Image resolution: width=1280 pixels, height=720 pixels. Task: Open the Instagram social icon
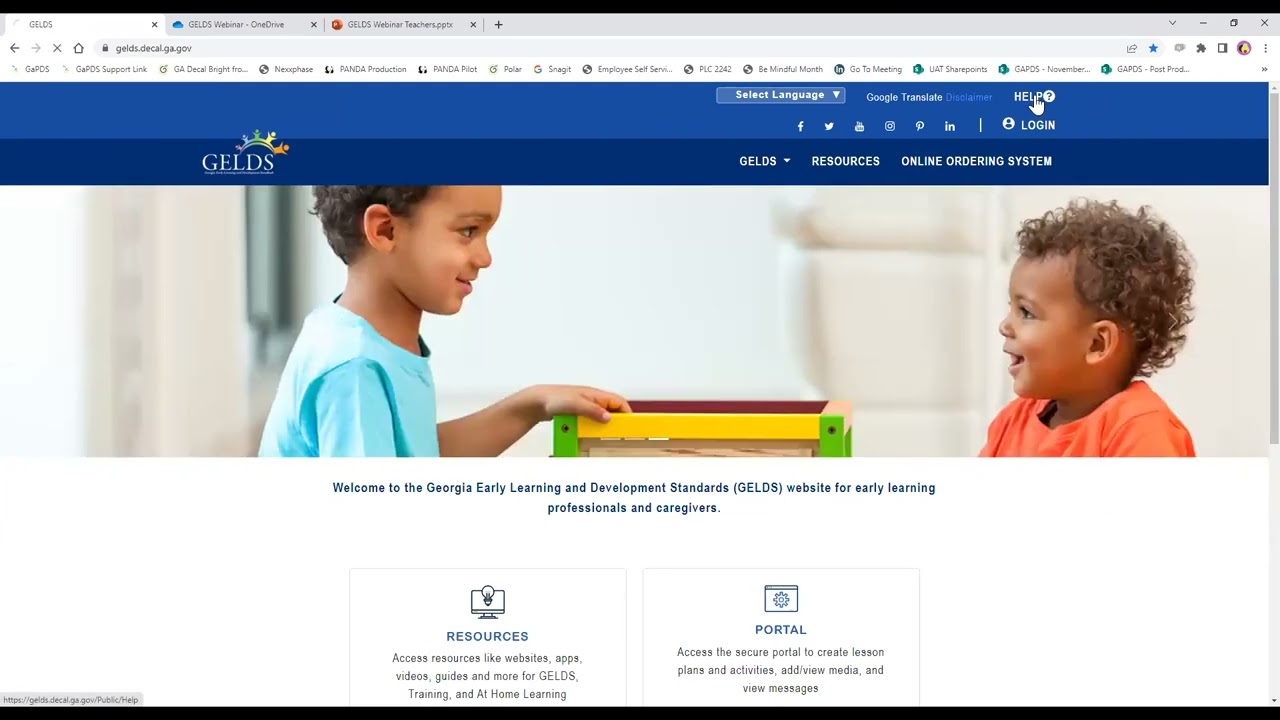pyautogui.click(x=890, y=126)
